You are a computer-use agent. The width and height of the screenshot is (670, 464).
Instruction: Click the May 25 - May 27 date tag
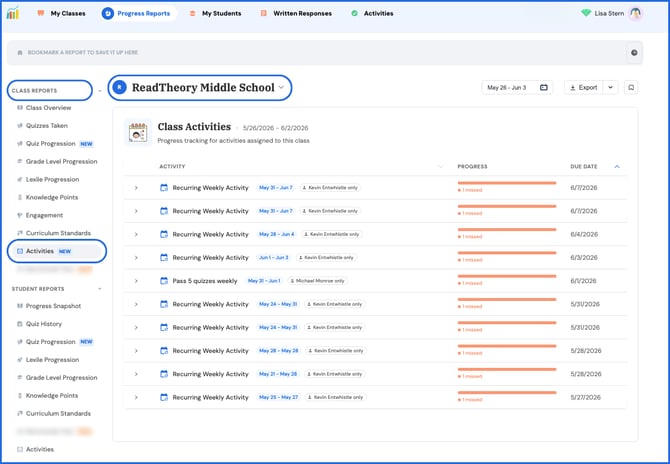click(278, 397)
